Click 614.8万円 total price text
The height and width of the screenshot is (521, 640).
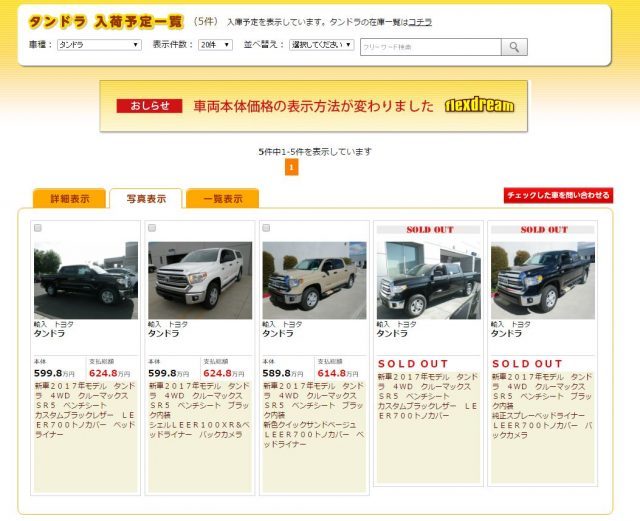click(x=338, y=373)
